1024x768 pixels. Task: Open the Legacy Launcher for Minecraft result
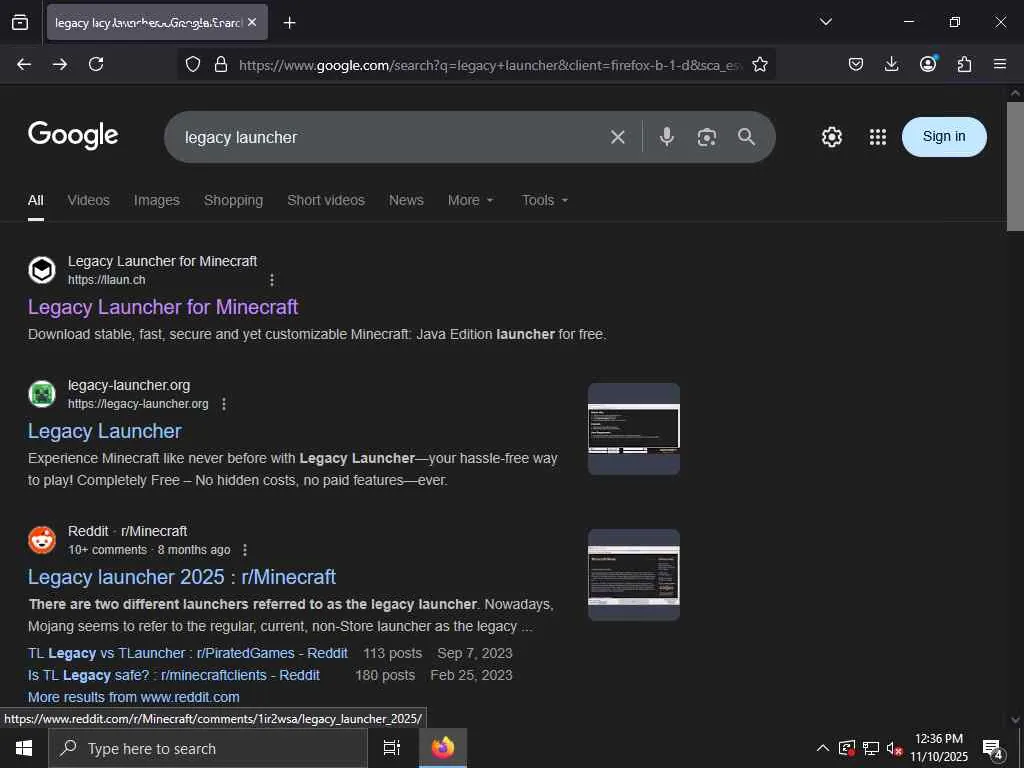pyautogui.click(x=163, y=307)
